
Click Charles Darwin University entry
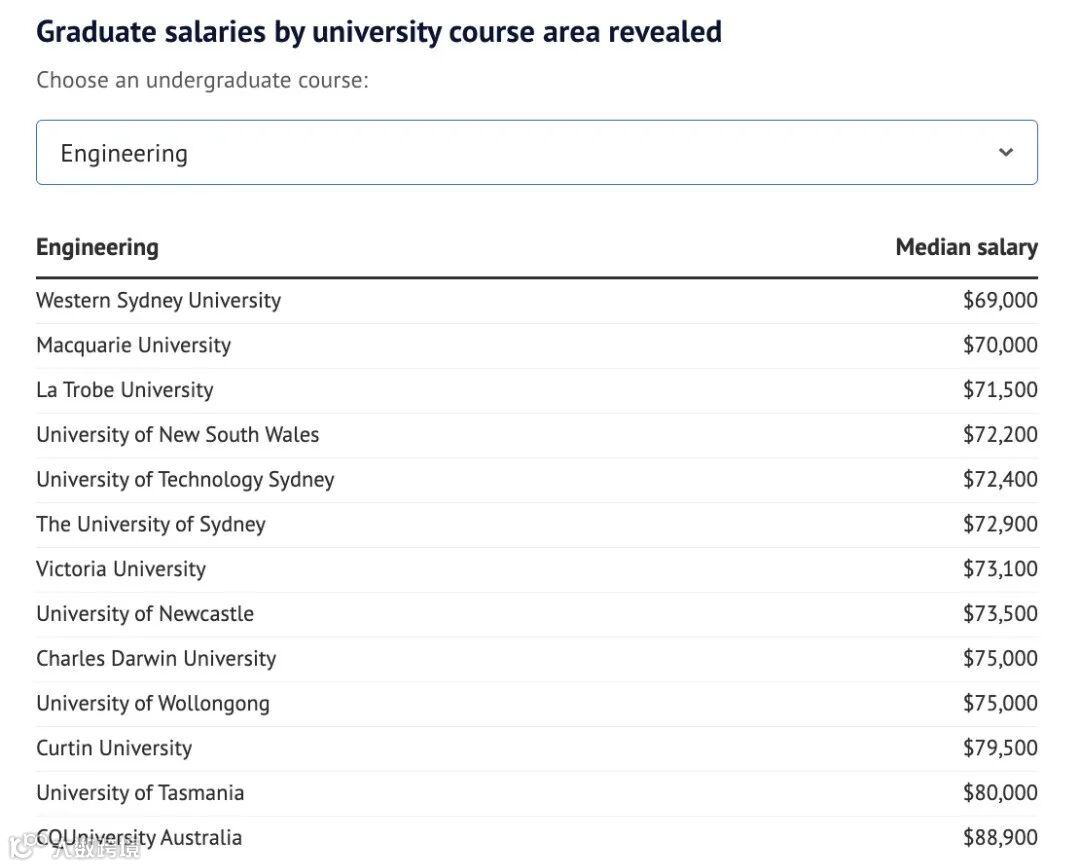pos(156,659)
